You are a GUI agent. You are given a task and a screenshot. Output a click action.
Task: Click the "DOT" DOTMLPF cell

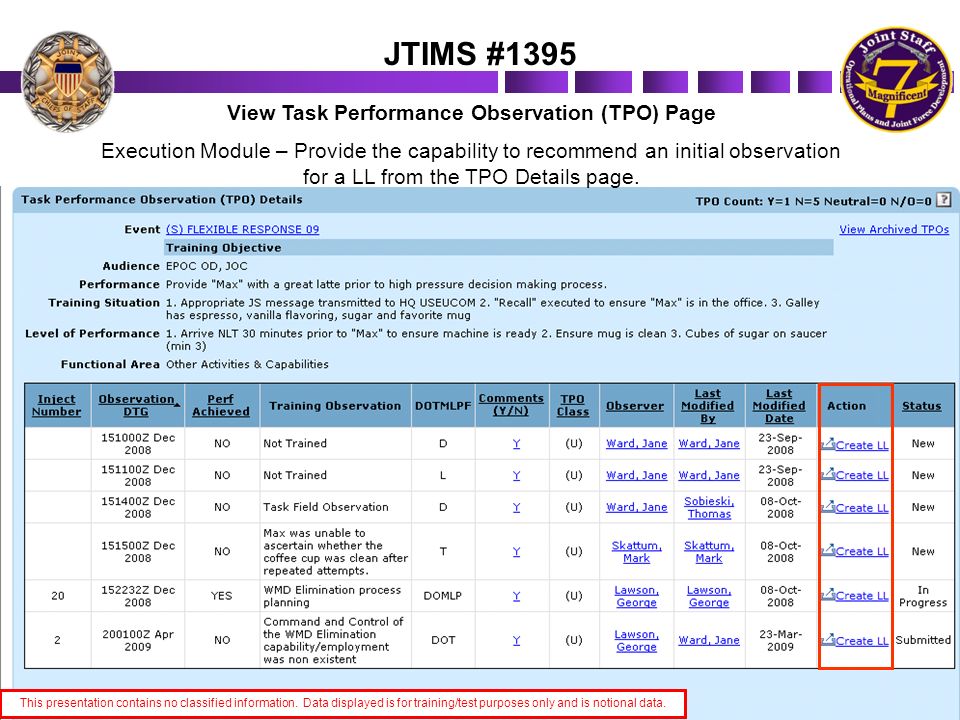point(443,640)
